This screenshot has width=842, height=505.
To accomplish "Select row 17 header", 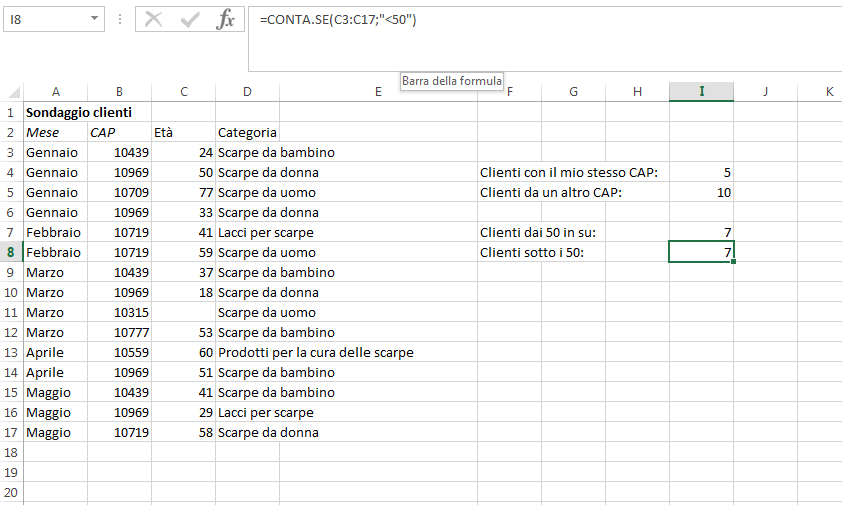I will pos(11,432).
